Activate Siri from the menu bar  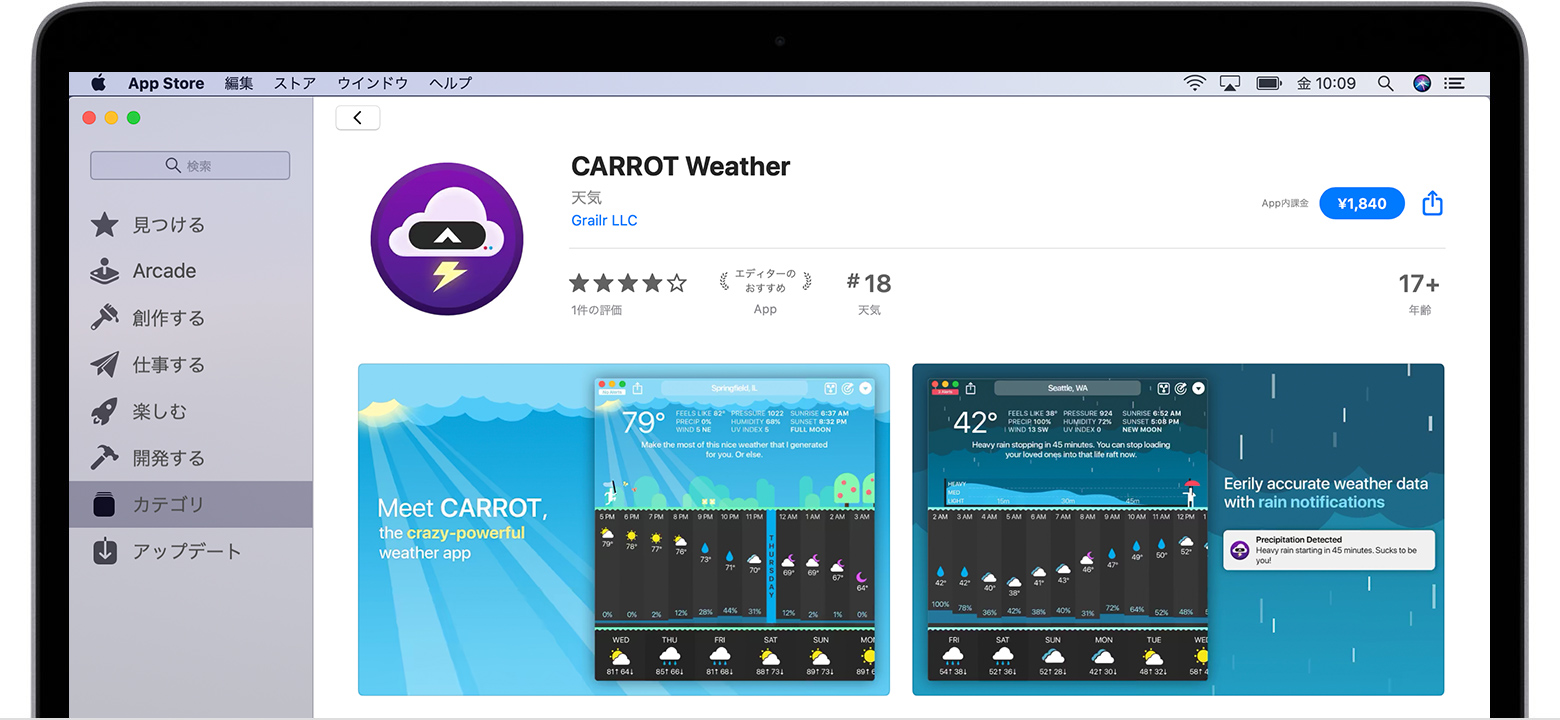(1422, 84)
